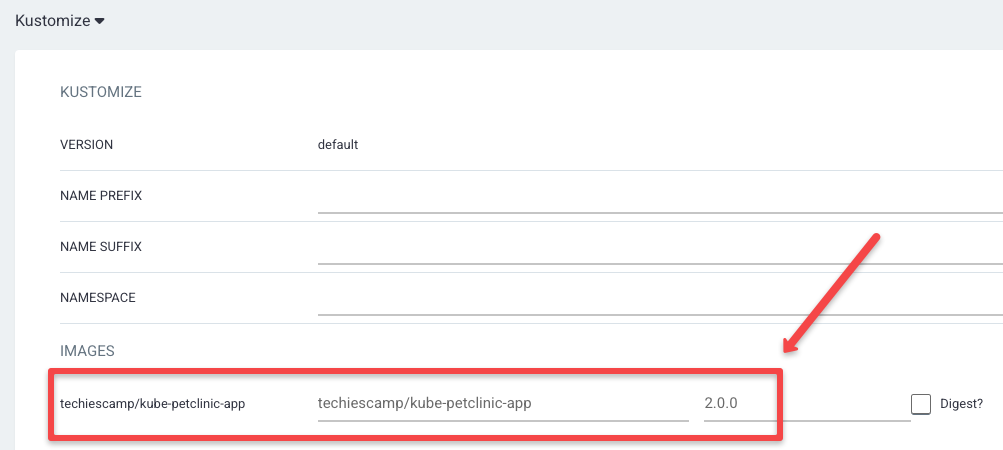The width and height of the screenshot is (1003, 450).
Task: Open the default version value
Action: [338, 144]
